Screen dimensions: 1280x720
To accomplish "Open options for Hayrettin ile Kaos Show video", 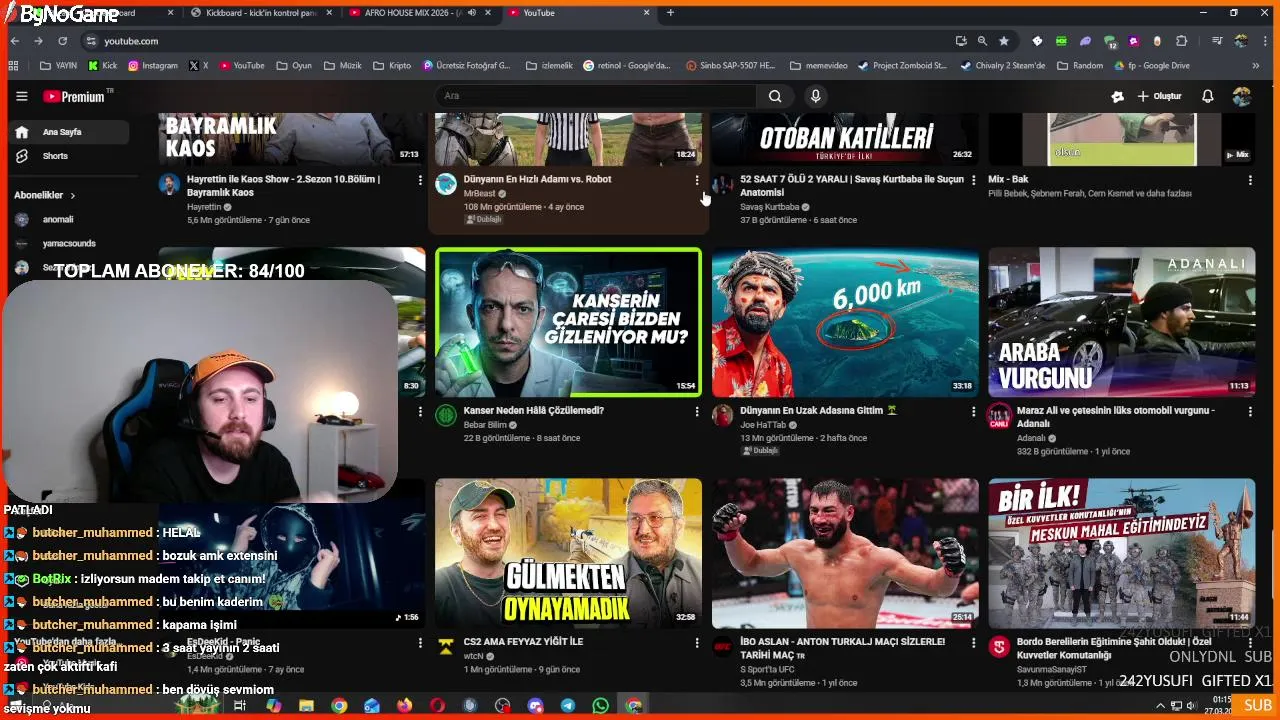I will [420, 180].
